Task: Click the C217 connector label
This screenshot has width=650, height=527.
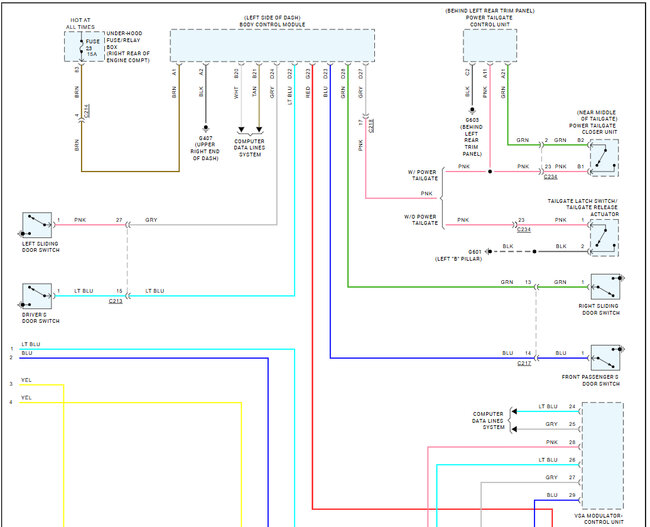Action: tap(524, 363)
